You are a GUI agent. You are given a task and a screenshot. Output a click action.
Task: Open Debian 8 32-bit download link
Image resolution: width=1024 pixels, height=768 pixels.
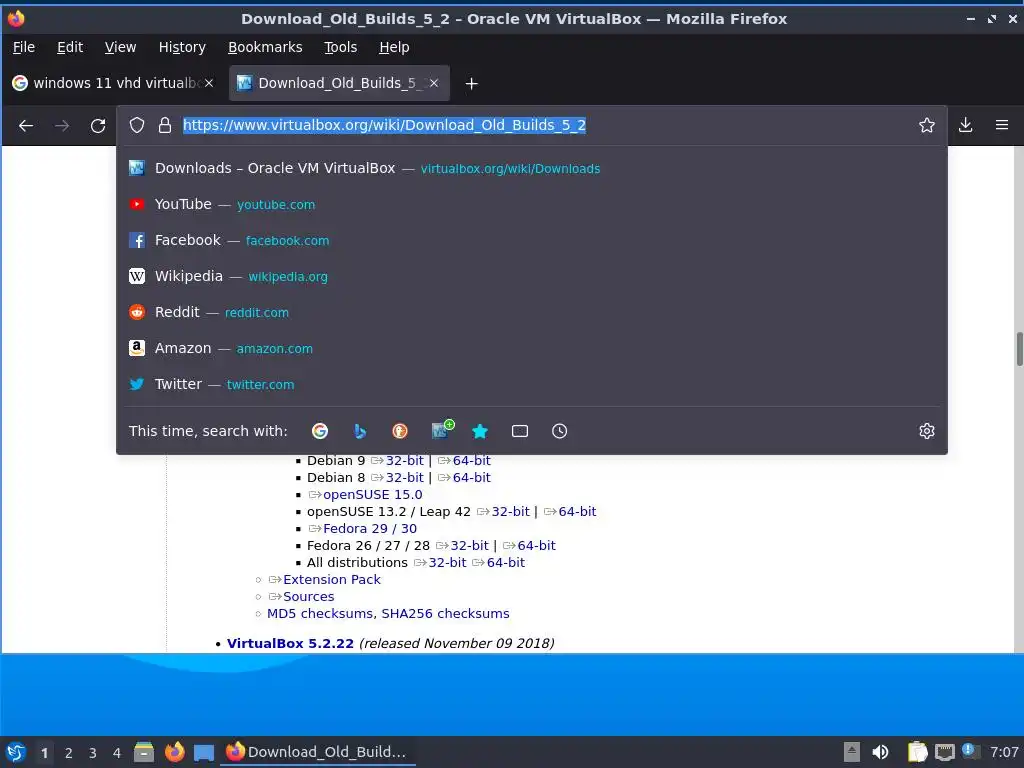click(404, 477)
